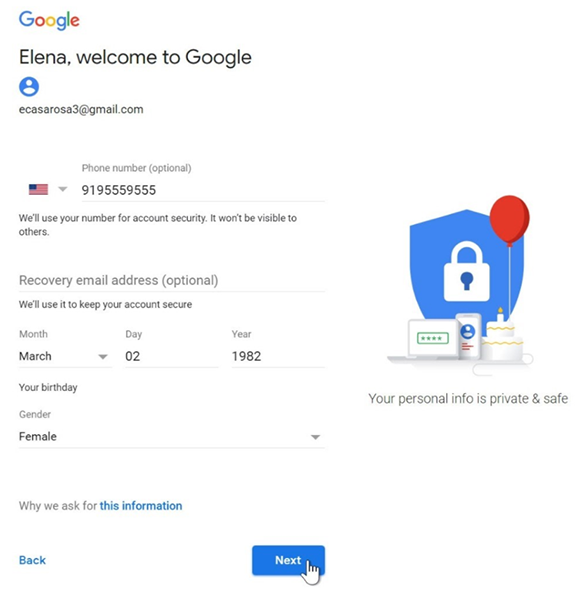Click the blue account avatar icon
Viewport: 582px width, 596px height.
coord(29,86)
